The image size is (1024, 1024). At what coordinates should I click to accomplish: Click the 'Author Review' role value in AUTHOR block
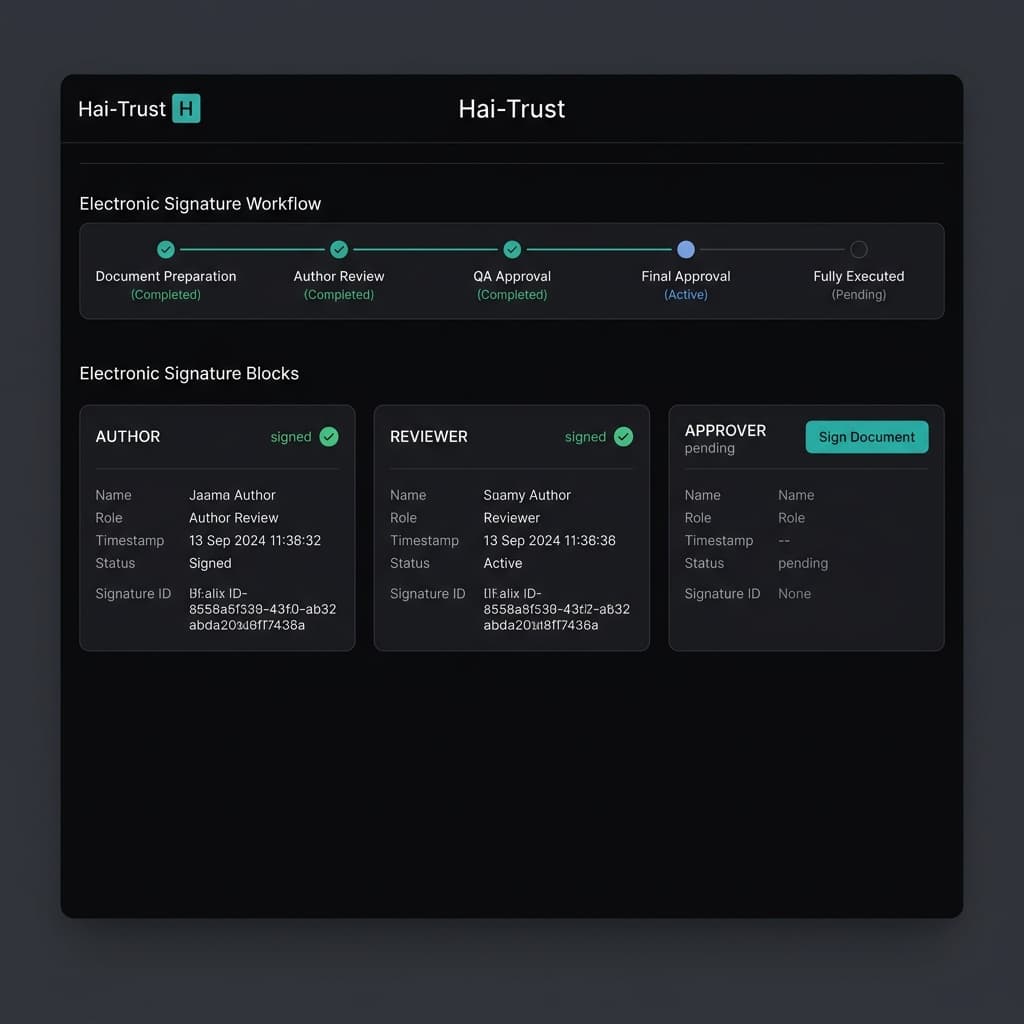point(234,518)
